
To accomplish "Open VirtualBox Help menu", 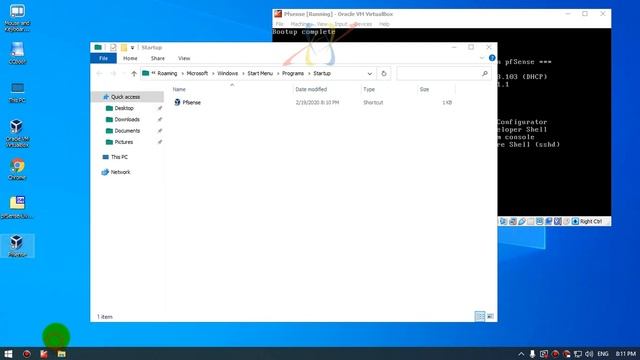I will 384,24.
